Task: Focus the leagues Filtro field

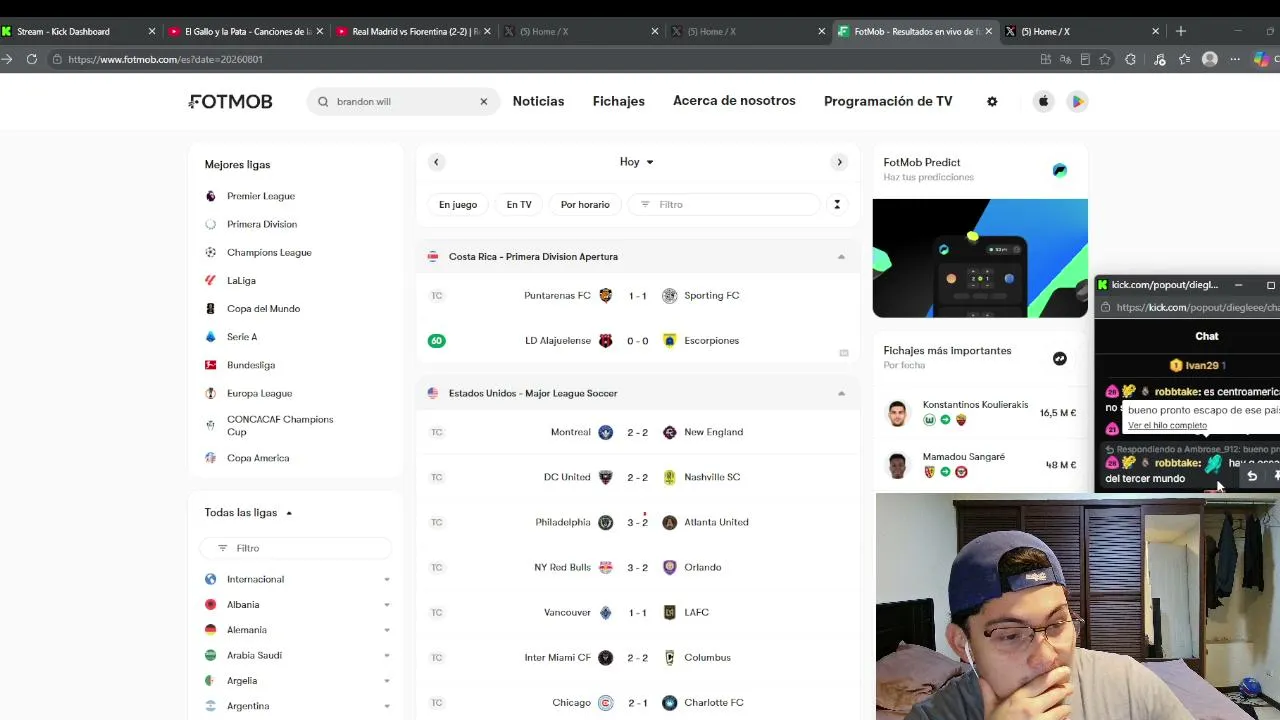Action: (x=295, y=548)
